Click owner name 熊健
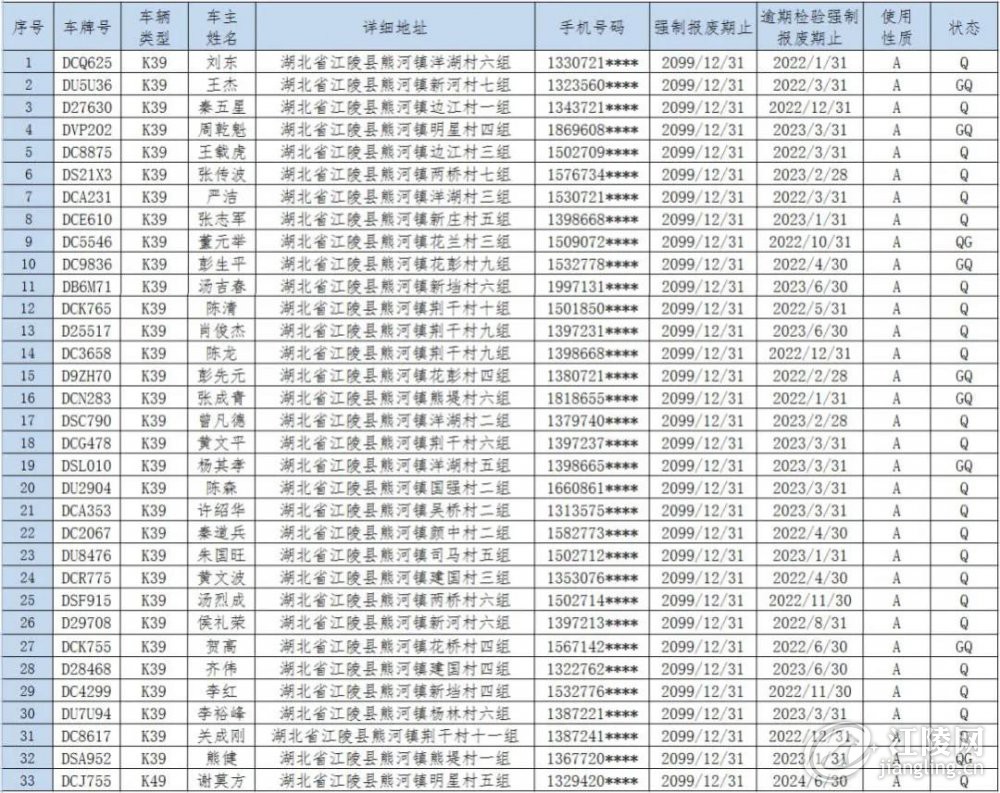 pos(222,759)
